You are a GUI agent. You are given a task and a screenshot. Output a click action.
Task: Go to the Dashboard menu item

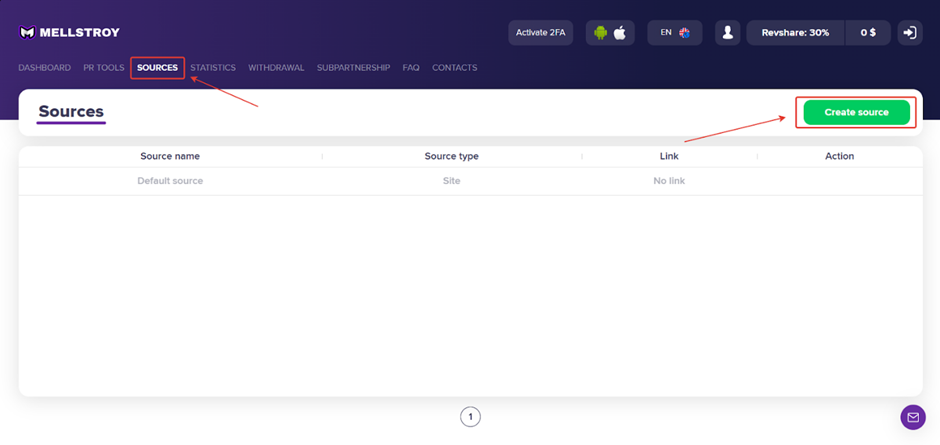point(44,68)
